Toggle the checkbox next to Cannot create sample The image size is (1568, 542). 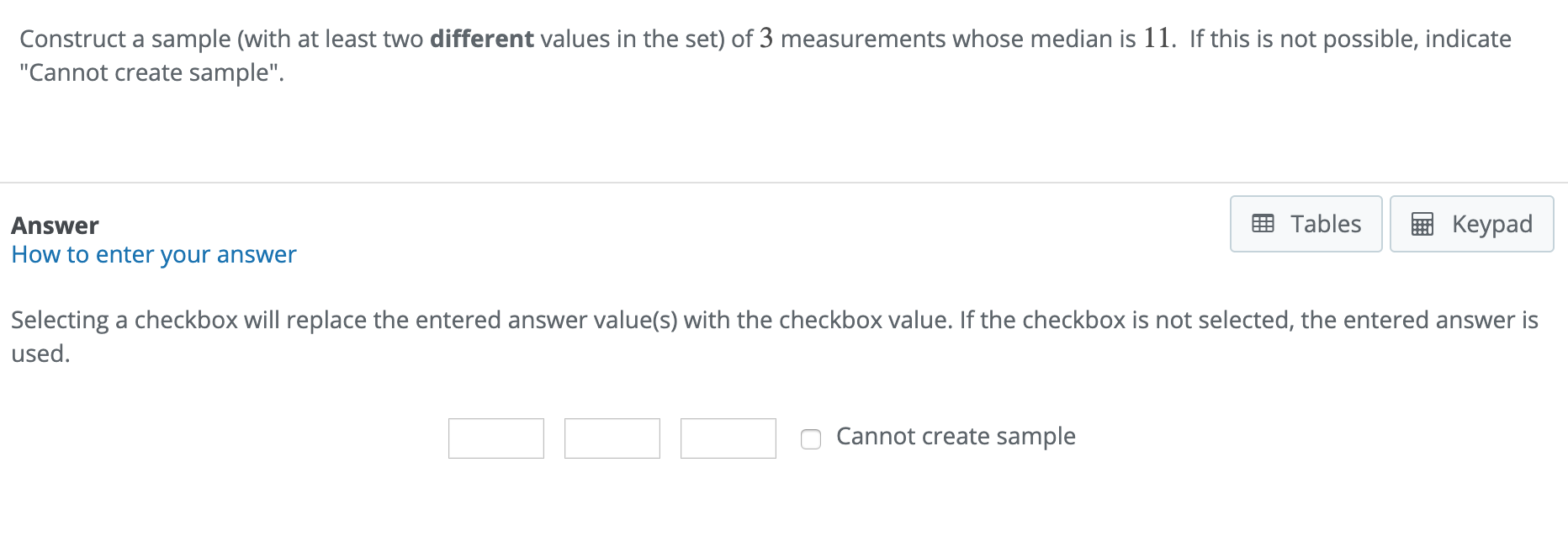point(810,438)
